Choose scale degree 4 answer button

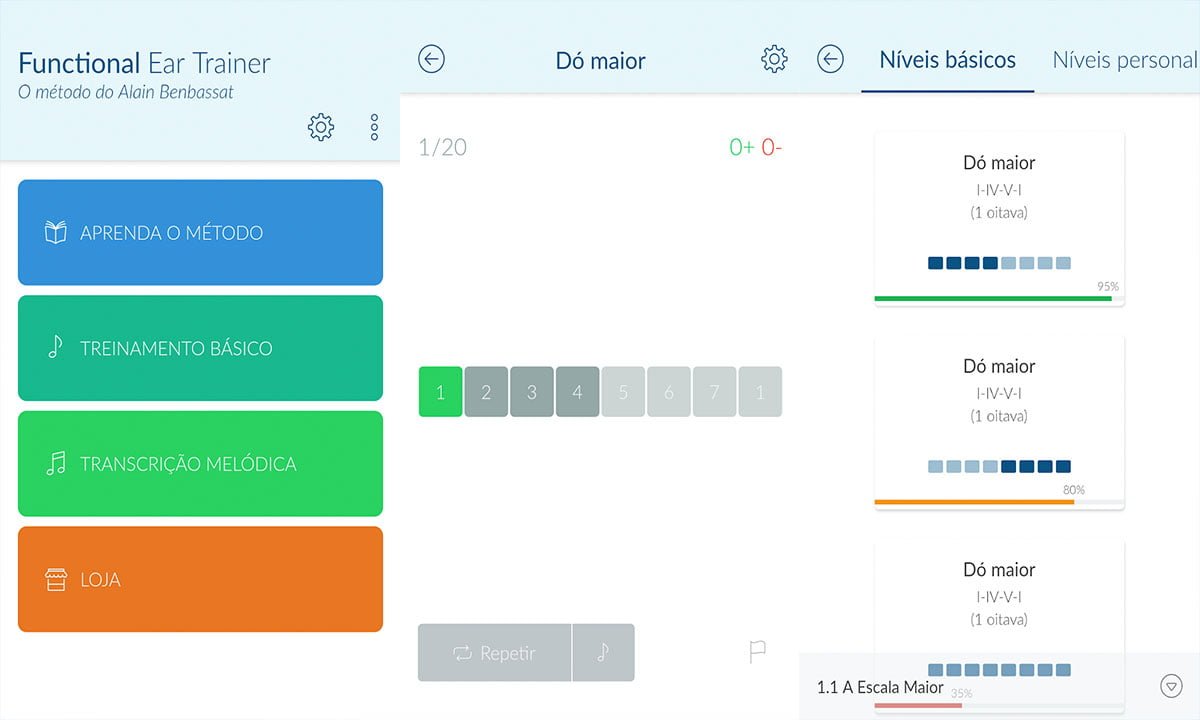point(578,392)
